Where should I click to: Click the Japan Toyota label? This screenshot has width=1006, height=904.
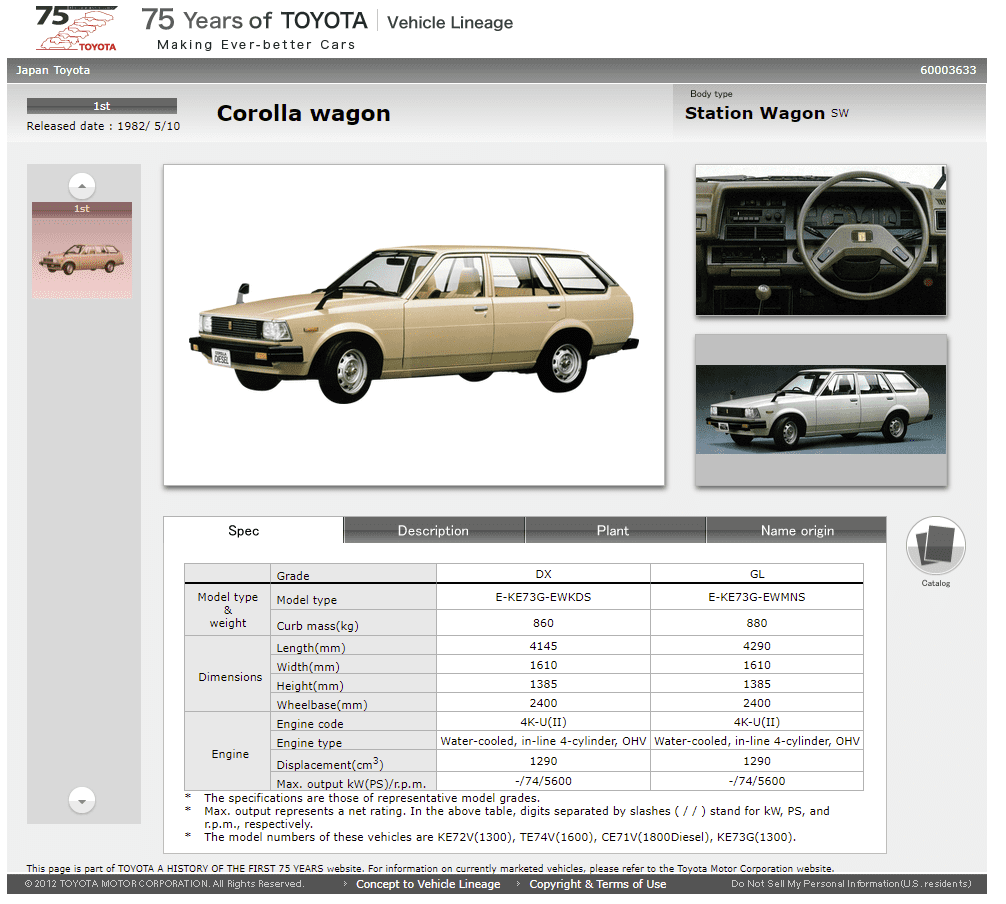pos(53,71)
